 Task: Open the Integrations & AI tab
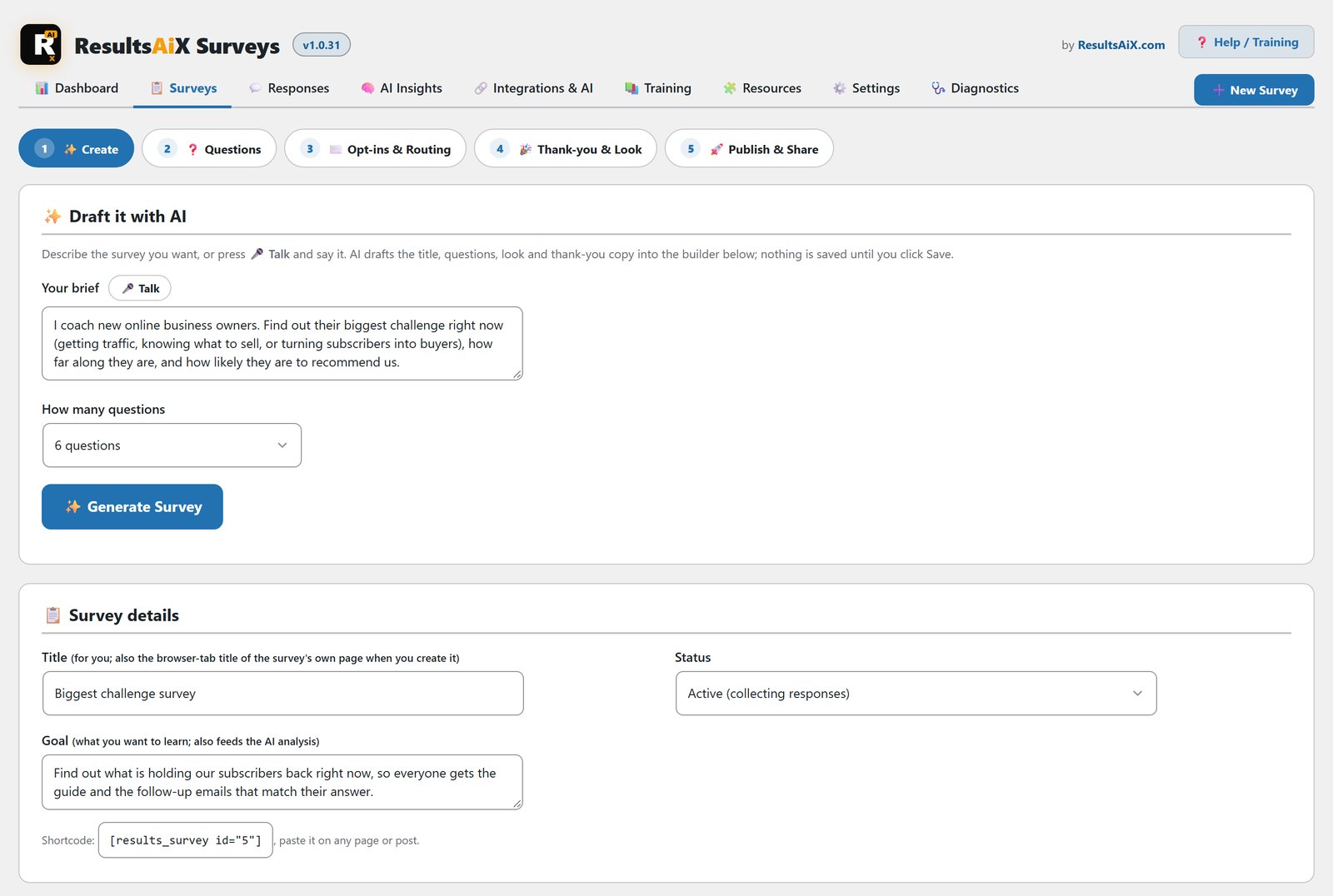pos(534,88)
